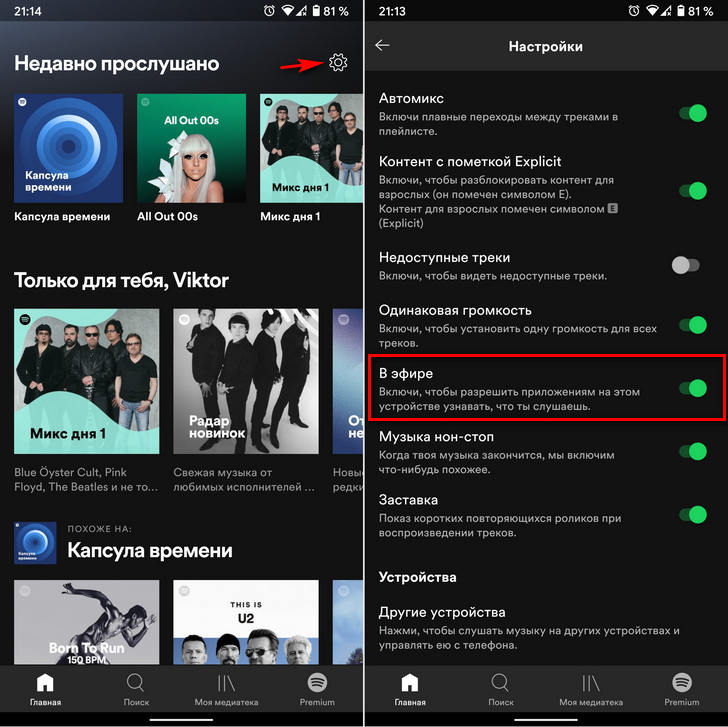This screenshot has width=728, height=727.
Task: Toggle the Автомикс switch
Action: point(693,113)
